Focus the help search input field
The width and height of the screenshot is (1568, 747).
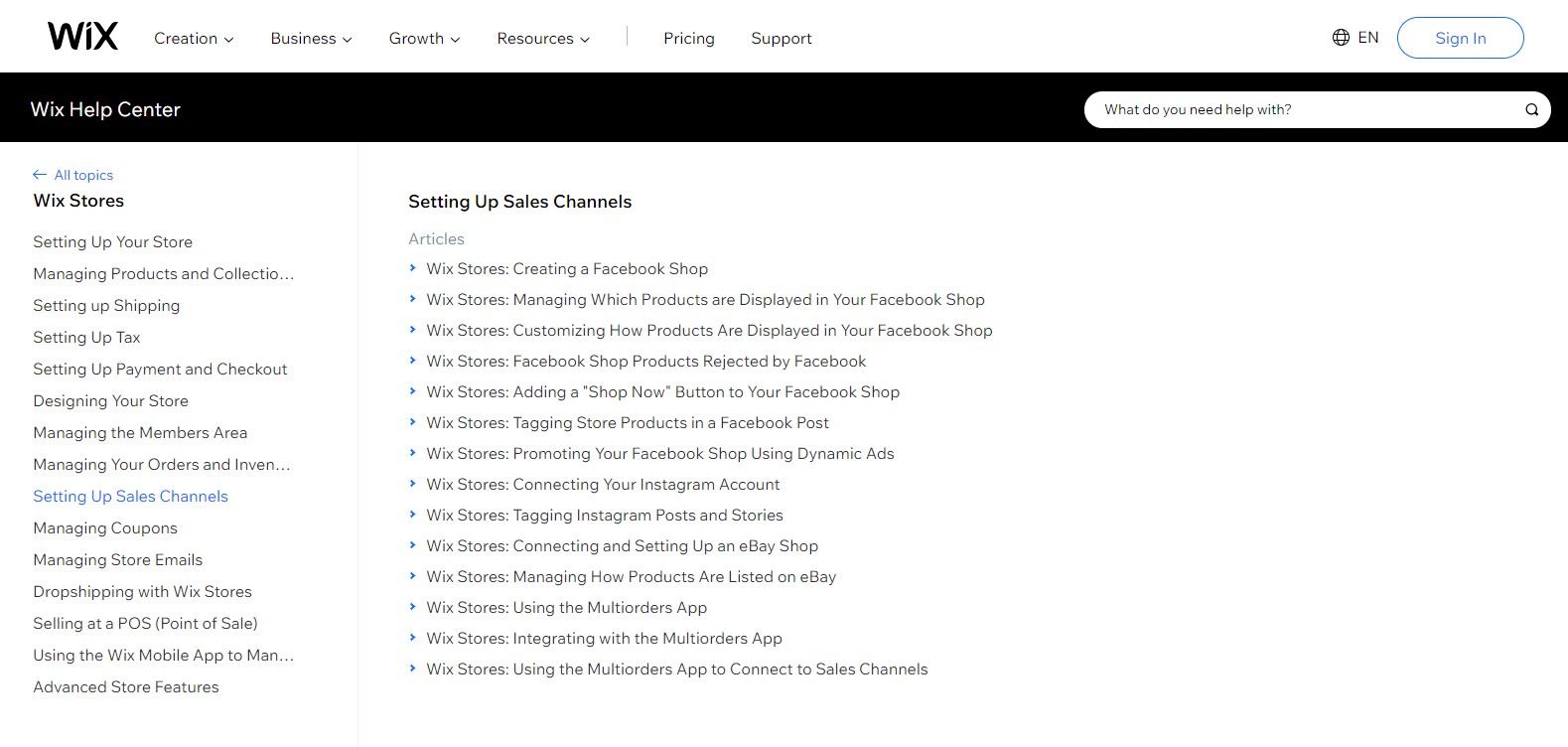[x=1301, y=110]
